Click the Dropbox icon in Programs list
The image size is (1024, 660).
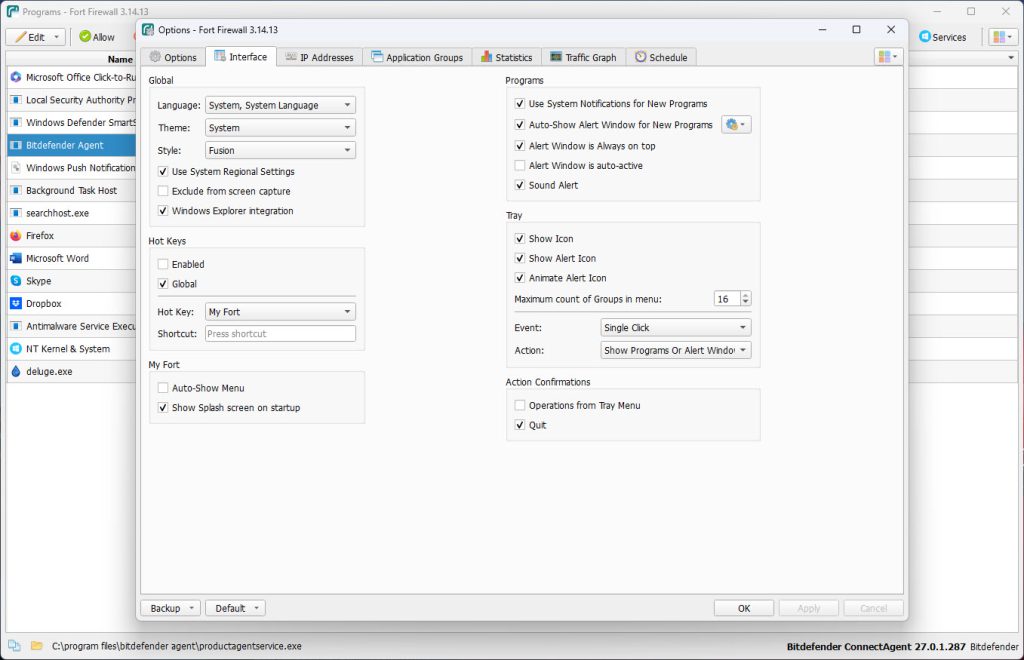click(x=16, y=304)
